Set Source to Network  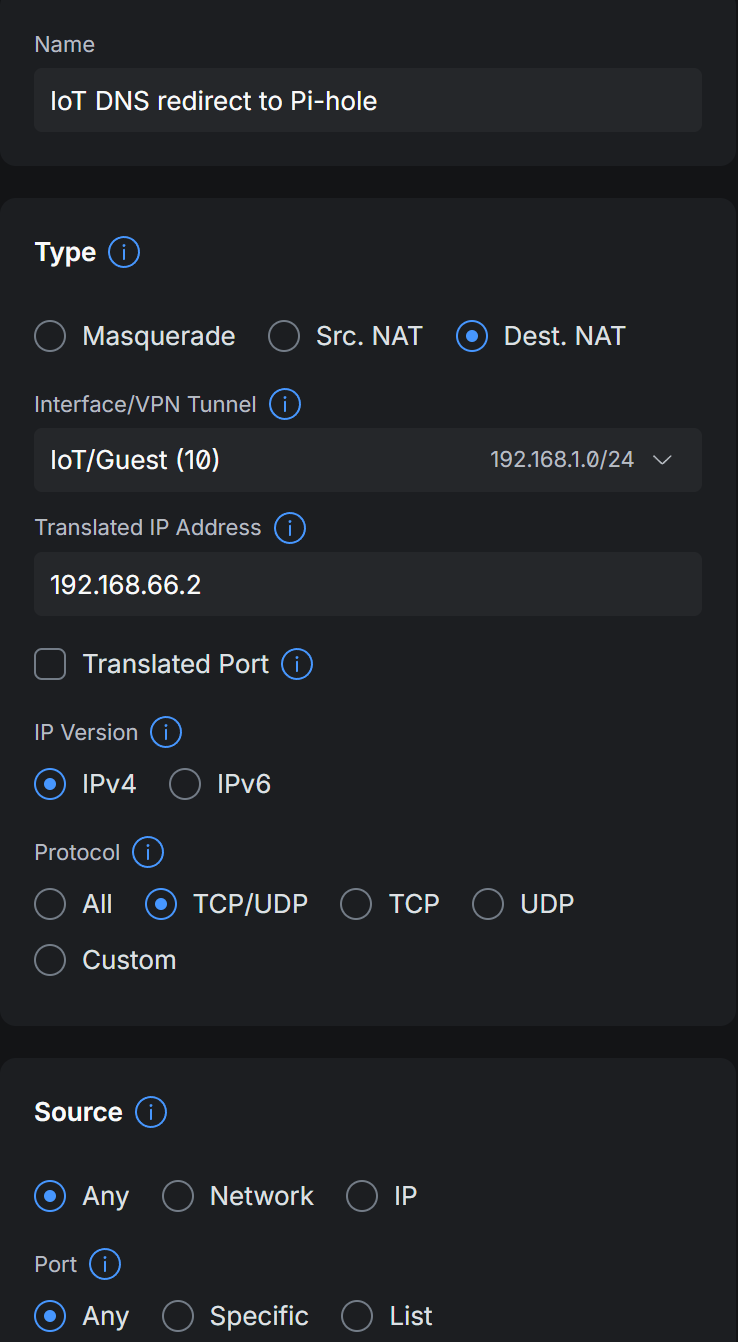point(178,1196)
